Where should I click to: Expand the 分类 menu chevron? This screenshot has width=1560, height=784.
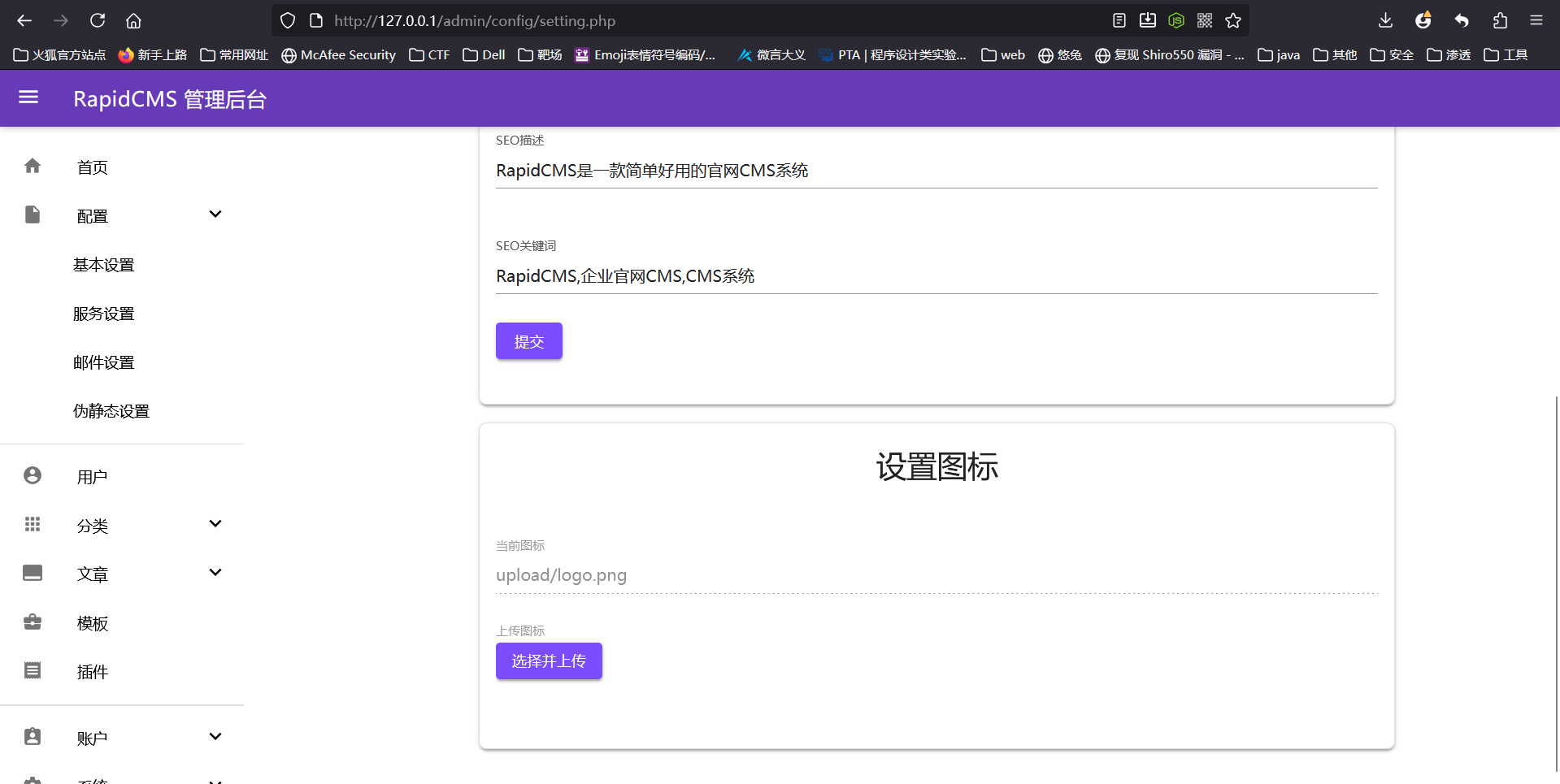[x=215, y=524]
